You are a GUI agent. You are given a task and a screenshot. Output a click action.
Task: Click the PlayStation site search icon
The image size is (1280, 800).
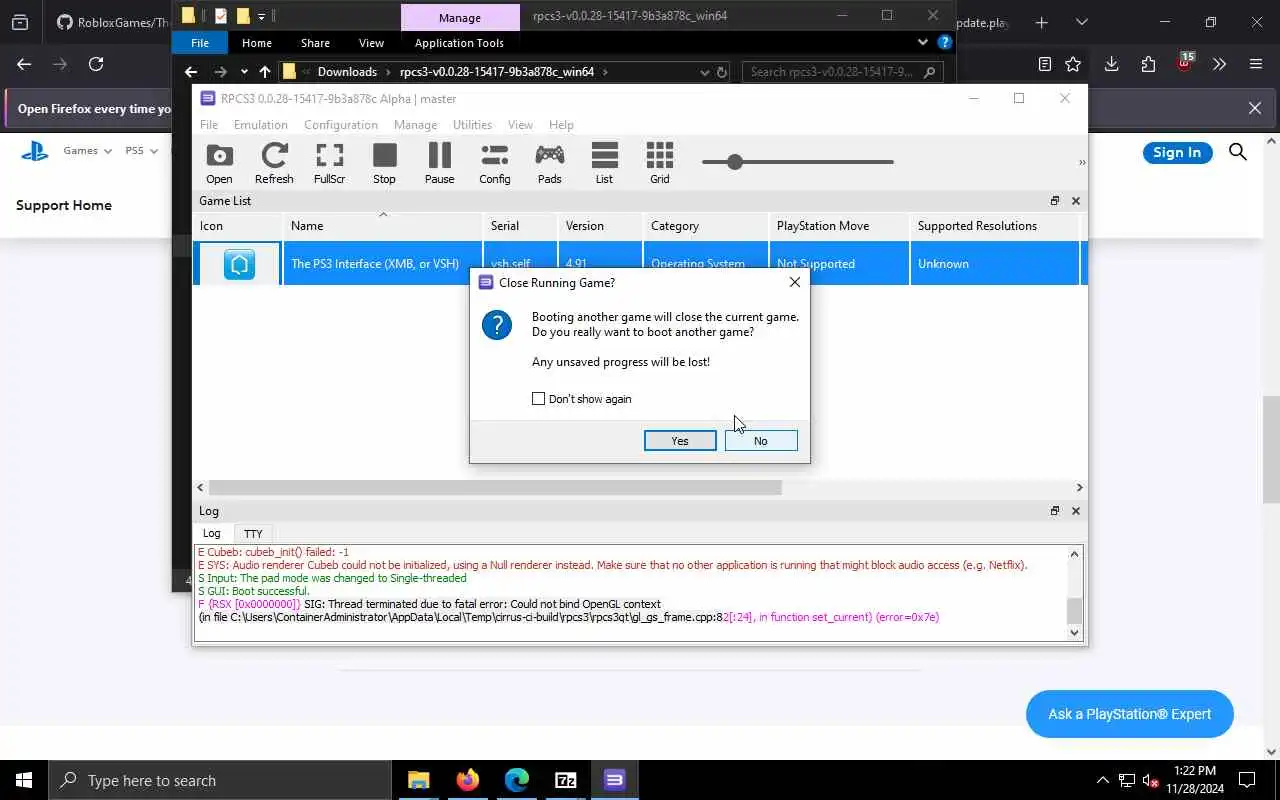(x=1238, y=152)
